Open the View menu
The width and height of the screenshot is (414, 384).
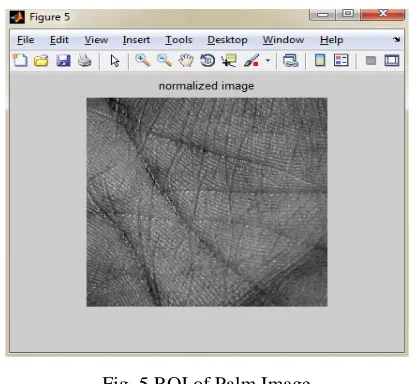point(96,40)
